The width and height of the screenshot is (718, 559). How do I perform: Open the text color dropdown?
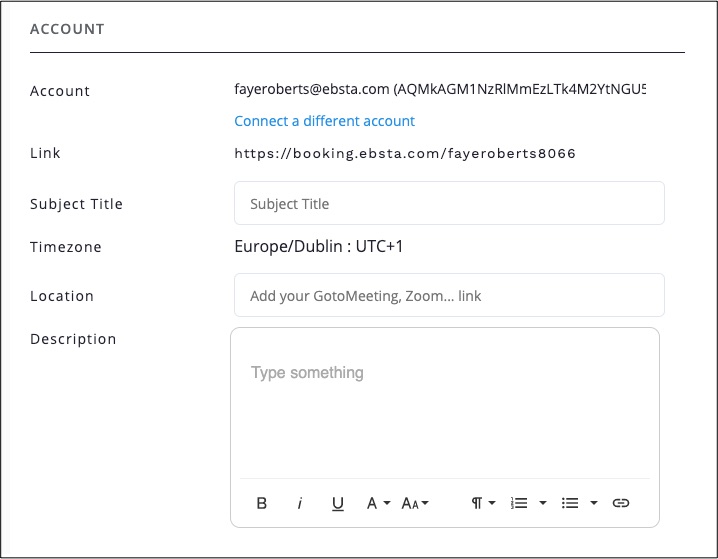tap(377, 503)
